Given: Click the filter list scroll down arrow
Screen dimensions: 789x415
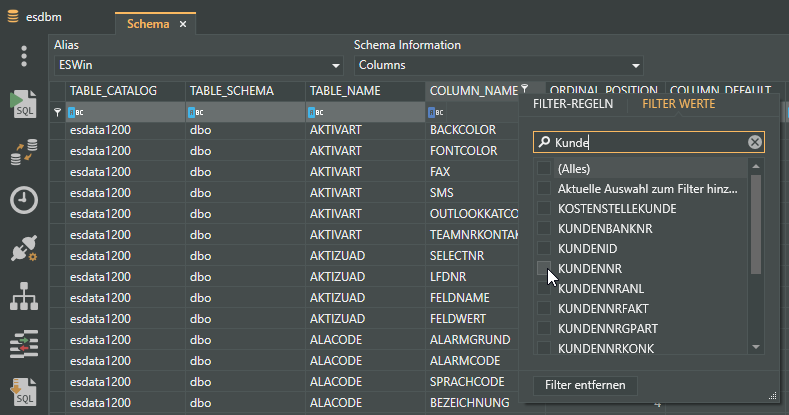Looking at the screenshot, I should coord(756,347).
